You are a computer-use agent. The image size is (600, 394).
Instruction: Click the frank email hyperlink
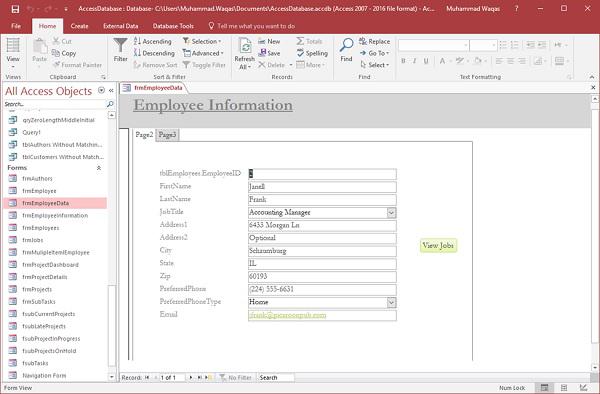[x=287, y=315]
